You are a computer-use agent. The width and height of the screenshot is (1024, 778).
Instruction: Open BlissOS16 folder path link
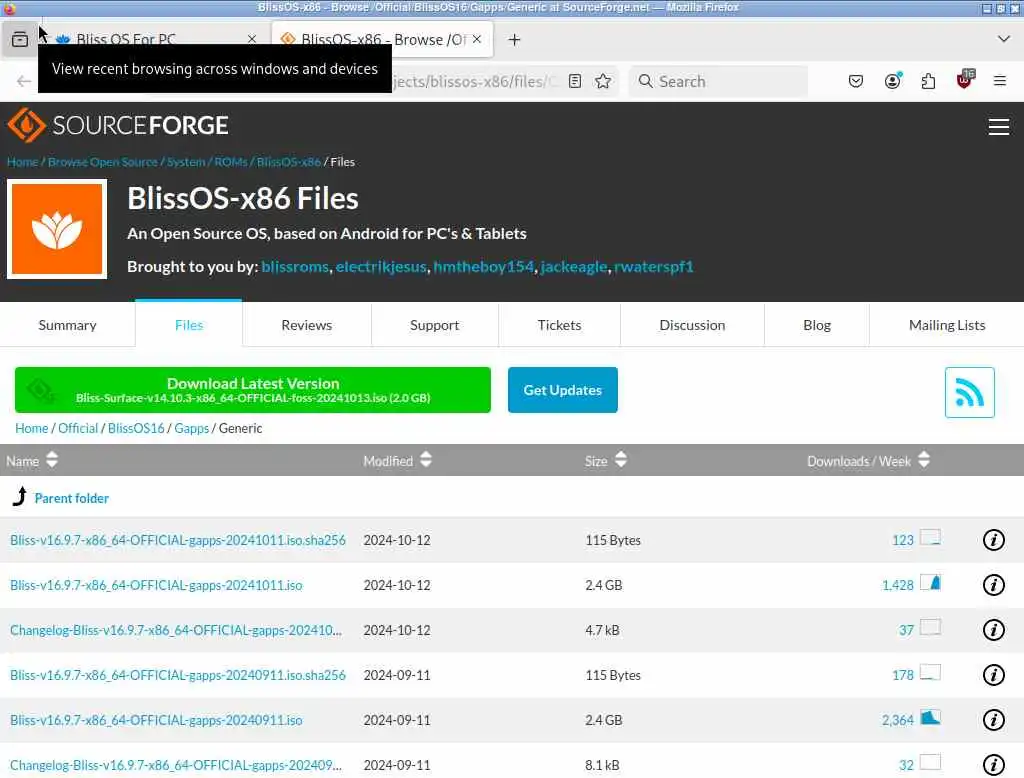pos(136,428)
